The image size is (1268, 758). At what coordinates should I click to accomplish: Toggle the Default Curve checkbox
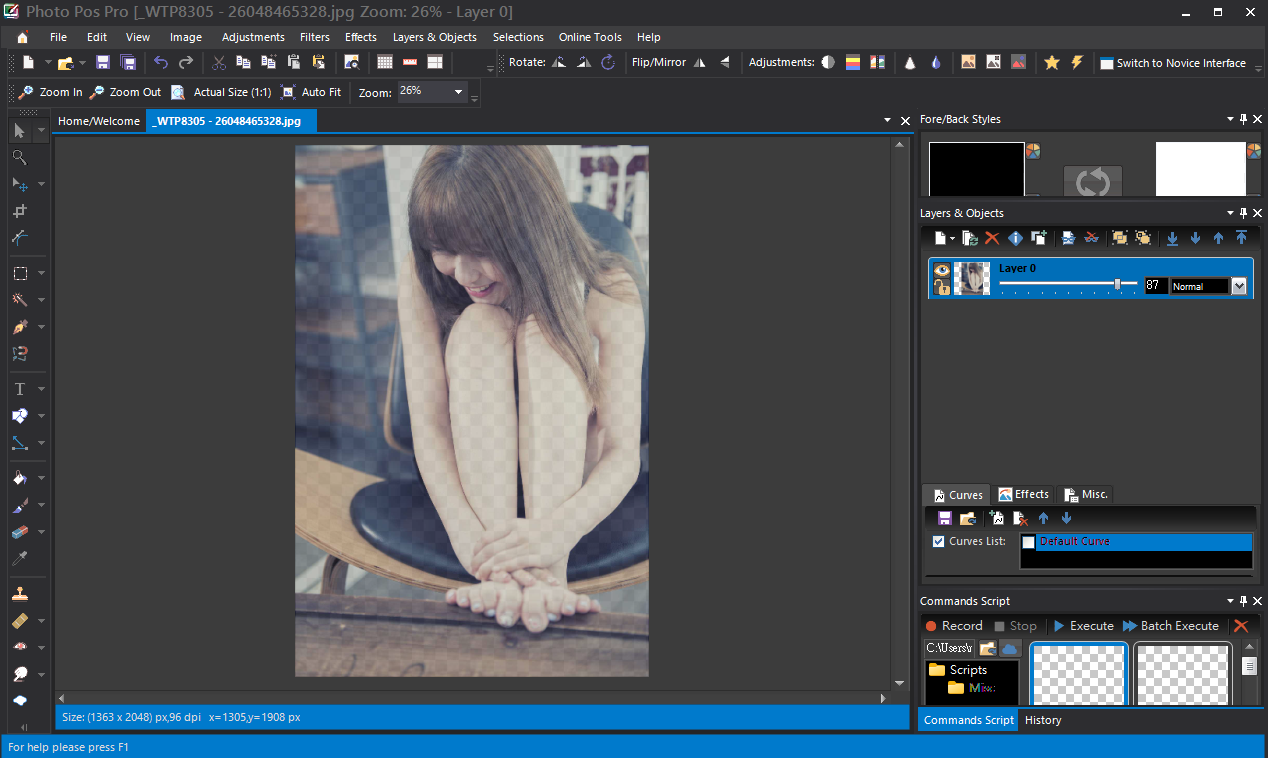coord(1028,542)
